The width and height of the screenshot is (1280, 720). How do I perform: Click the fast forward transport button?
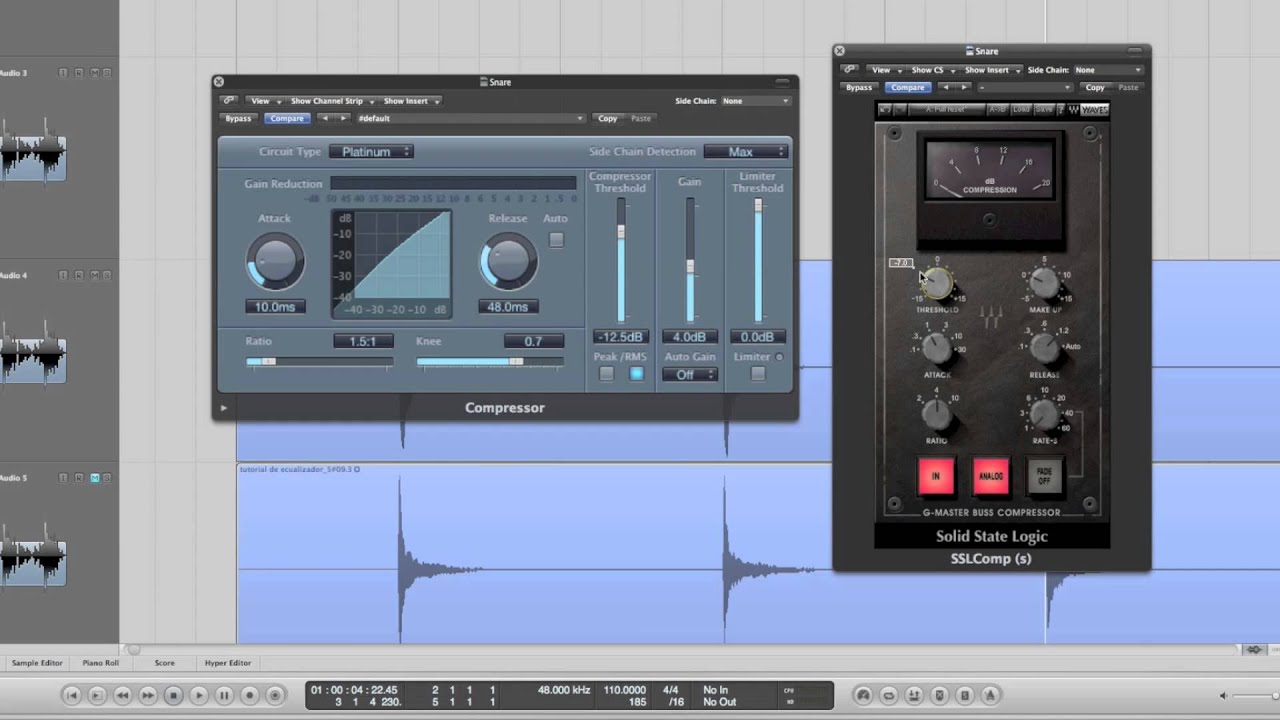point(148,695)
